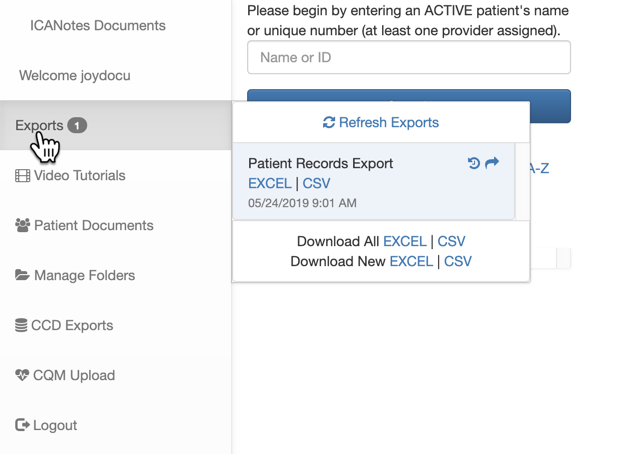Open Patient Documents from the sidebar
This screenshot has width=642, height=454.
[84, 225]
